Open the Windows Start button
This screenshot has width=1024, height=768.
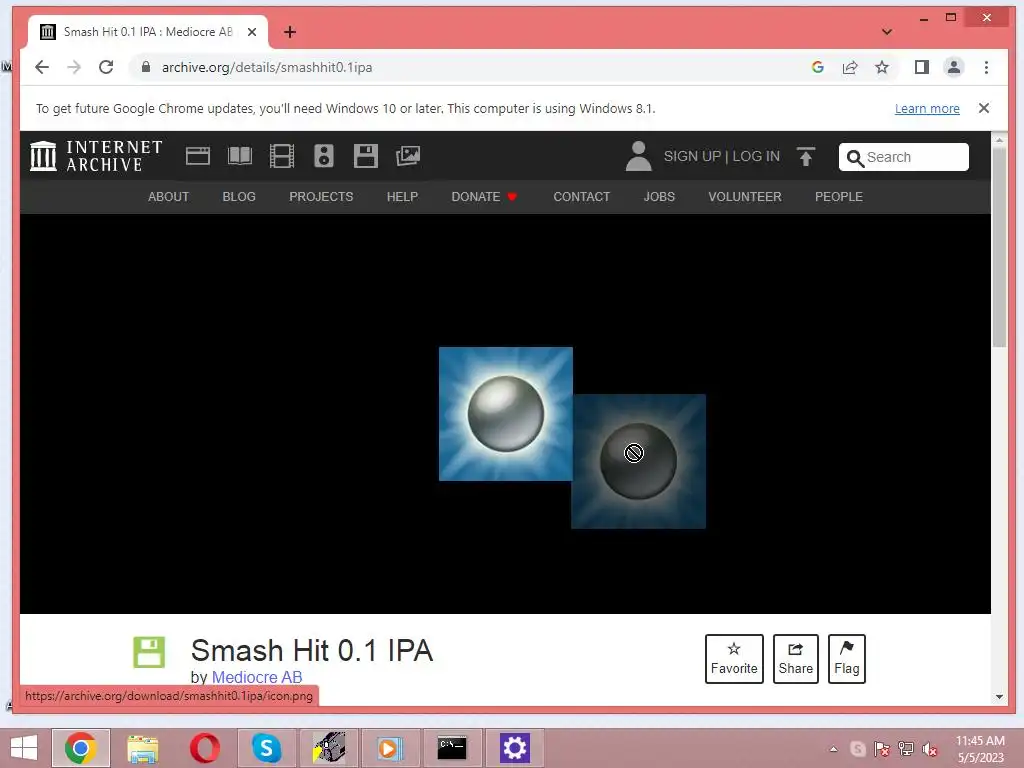(x=24, y=748)
